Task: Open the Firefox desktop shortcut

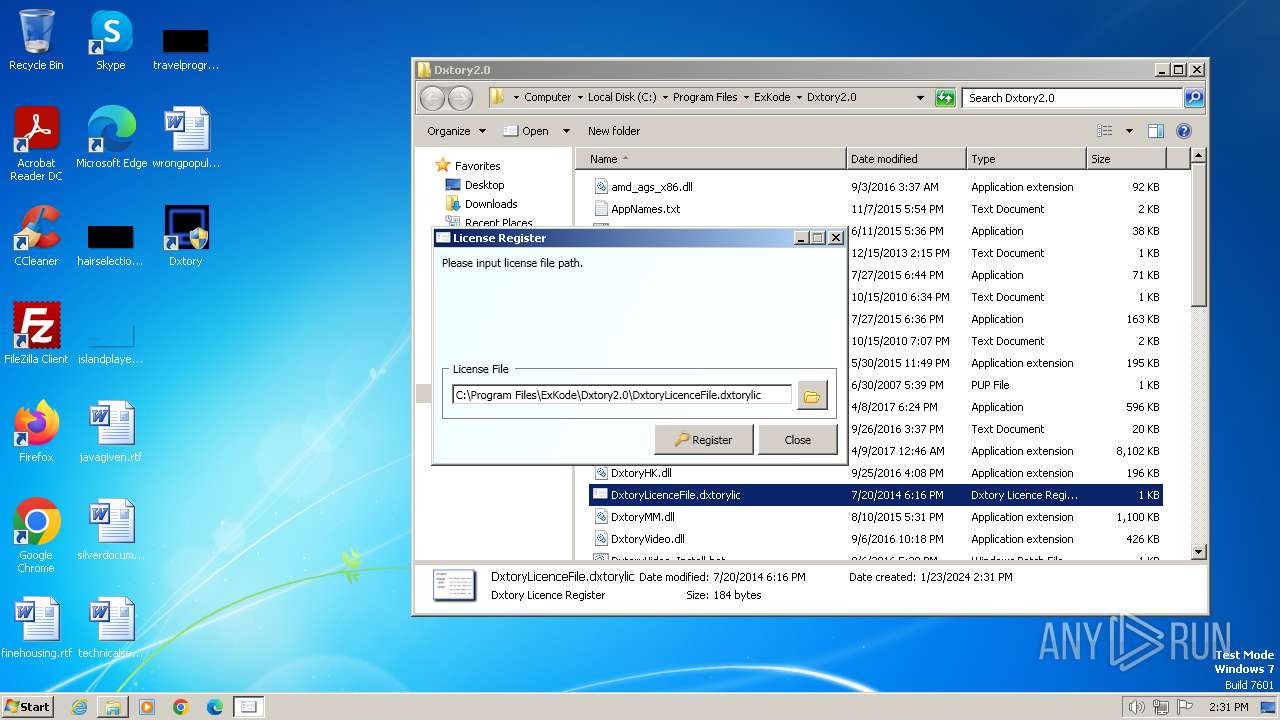Action: [x=36, y=431]
